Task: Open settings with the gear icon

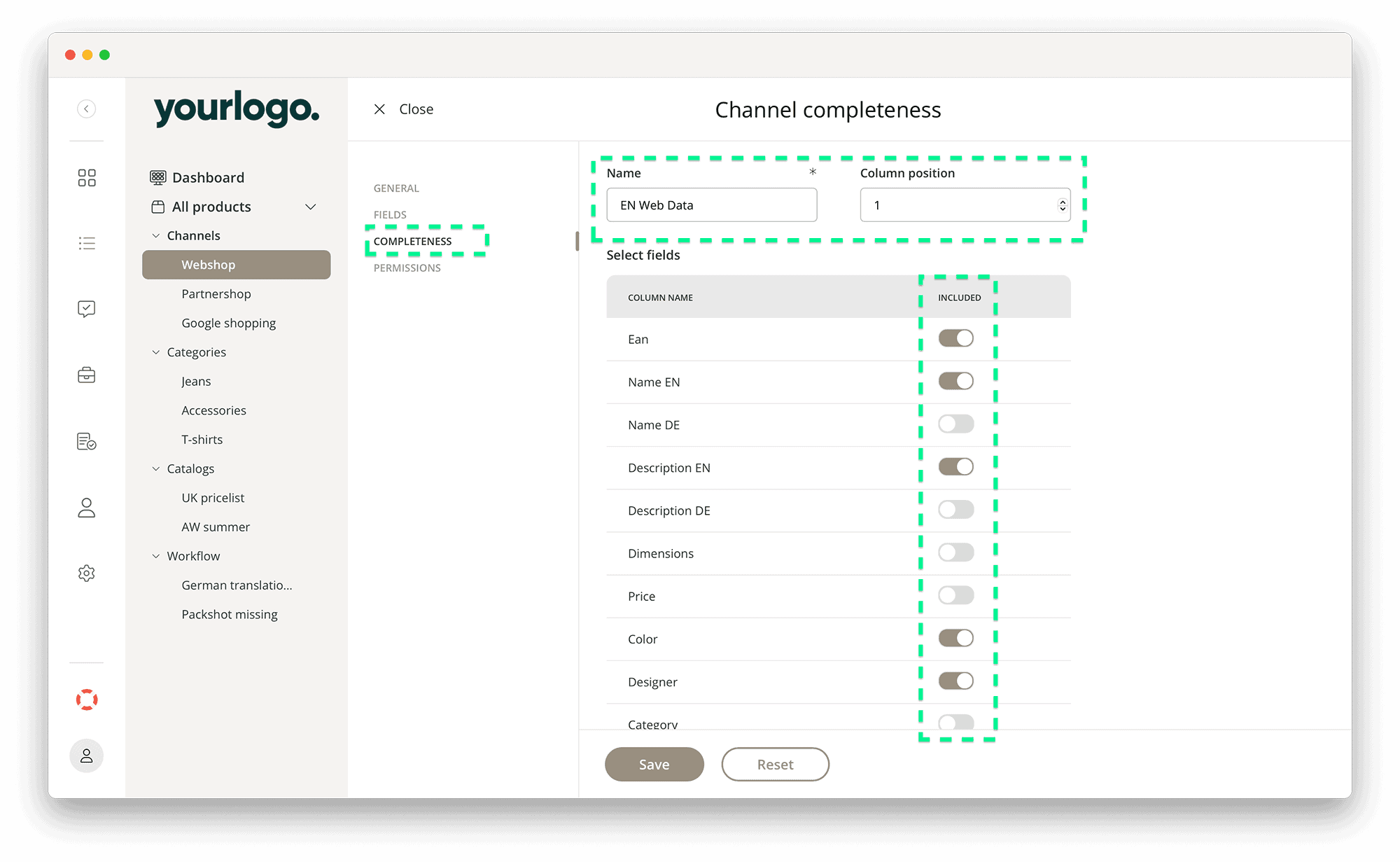Action: (x=86, y=573)
